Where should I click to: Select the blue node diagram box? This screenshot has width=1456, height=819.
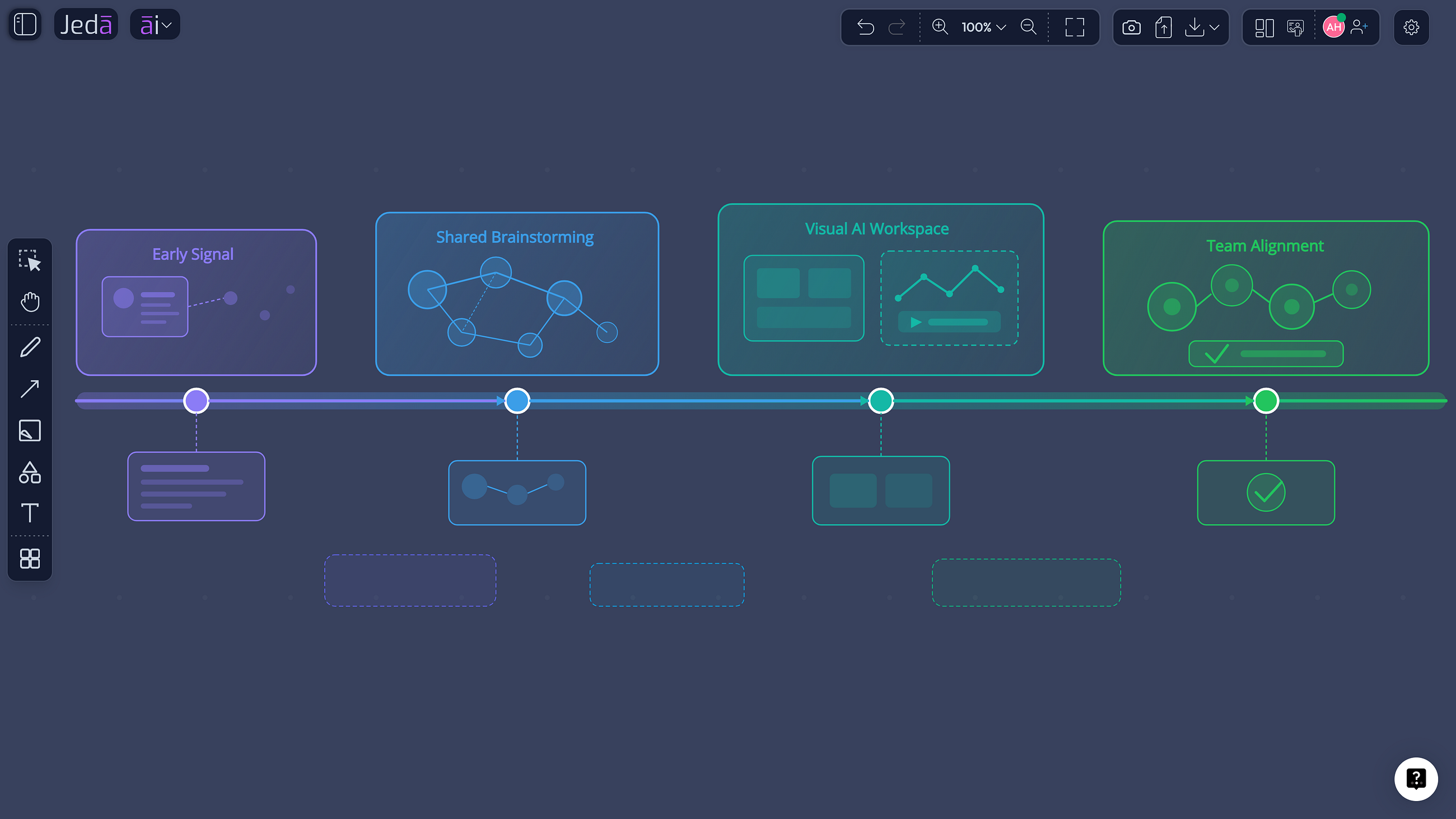tap(517, 493)
